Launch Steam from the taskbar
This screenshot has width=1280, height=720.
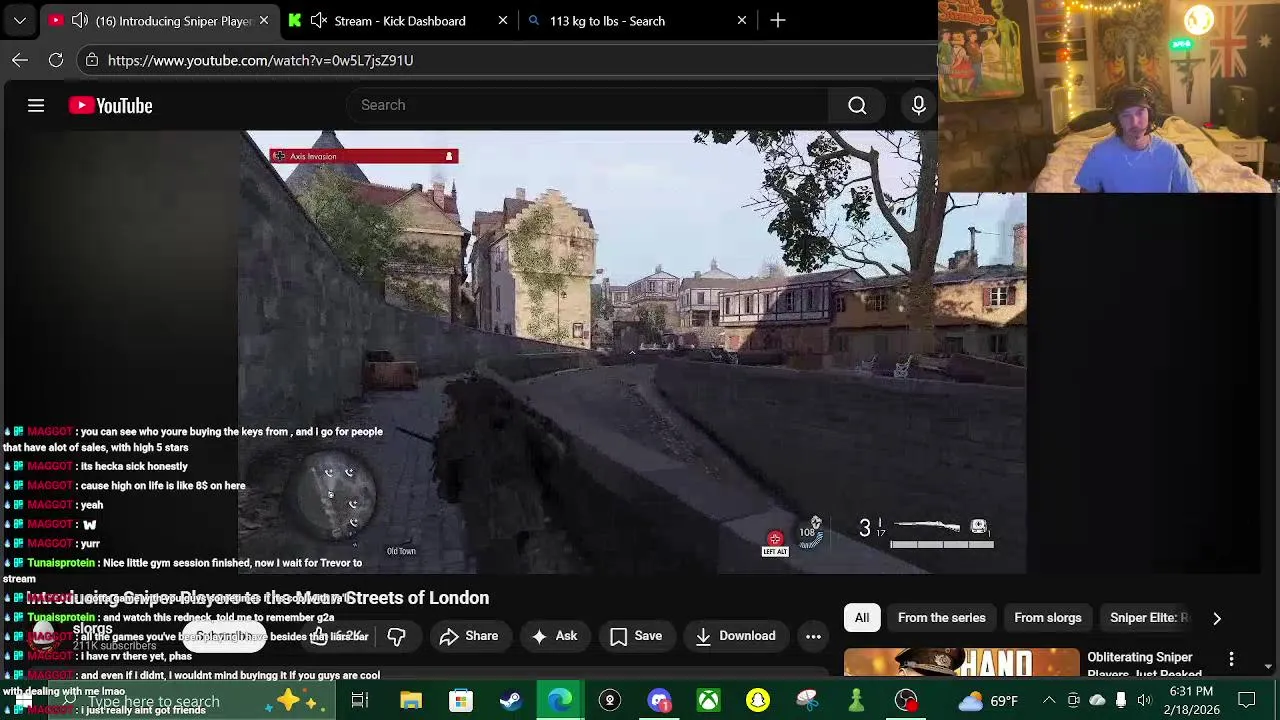[510, 701]
